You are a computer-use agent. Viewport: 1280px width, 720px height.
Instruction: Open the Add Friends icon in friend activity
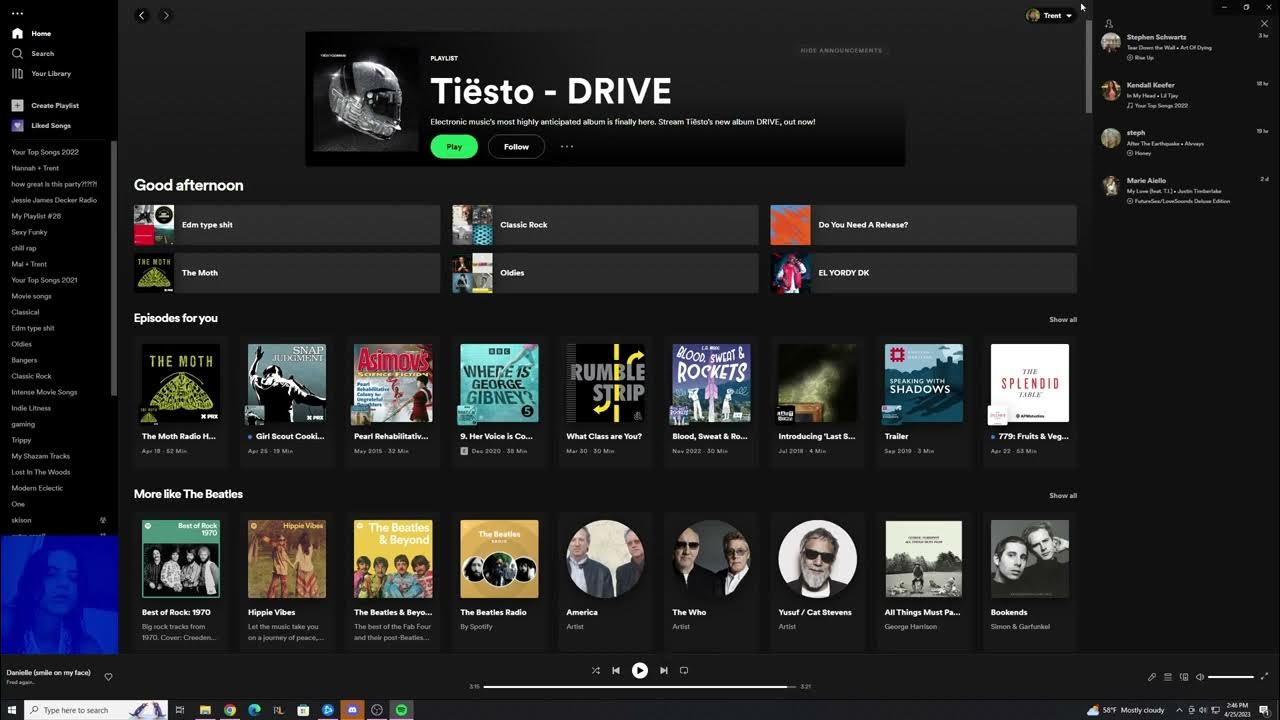(1109, 23)
